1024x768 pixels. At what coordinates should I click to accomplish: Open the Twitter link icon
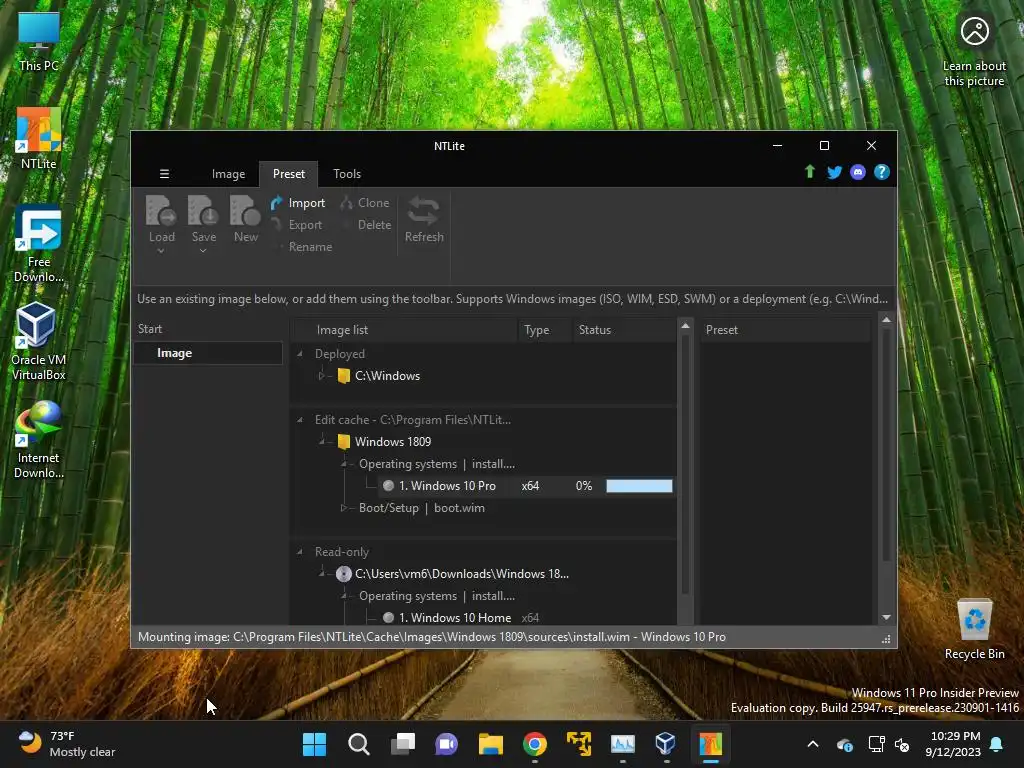835,172
